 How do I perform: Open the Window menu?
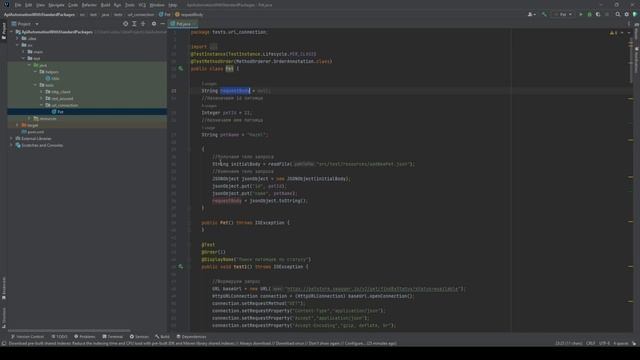157,5
